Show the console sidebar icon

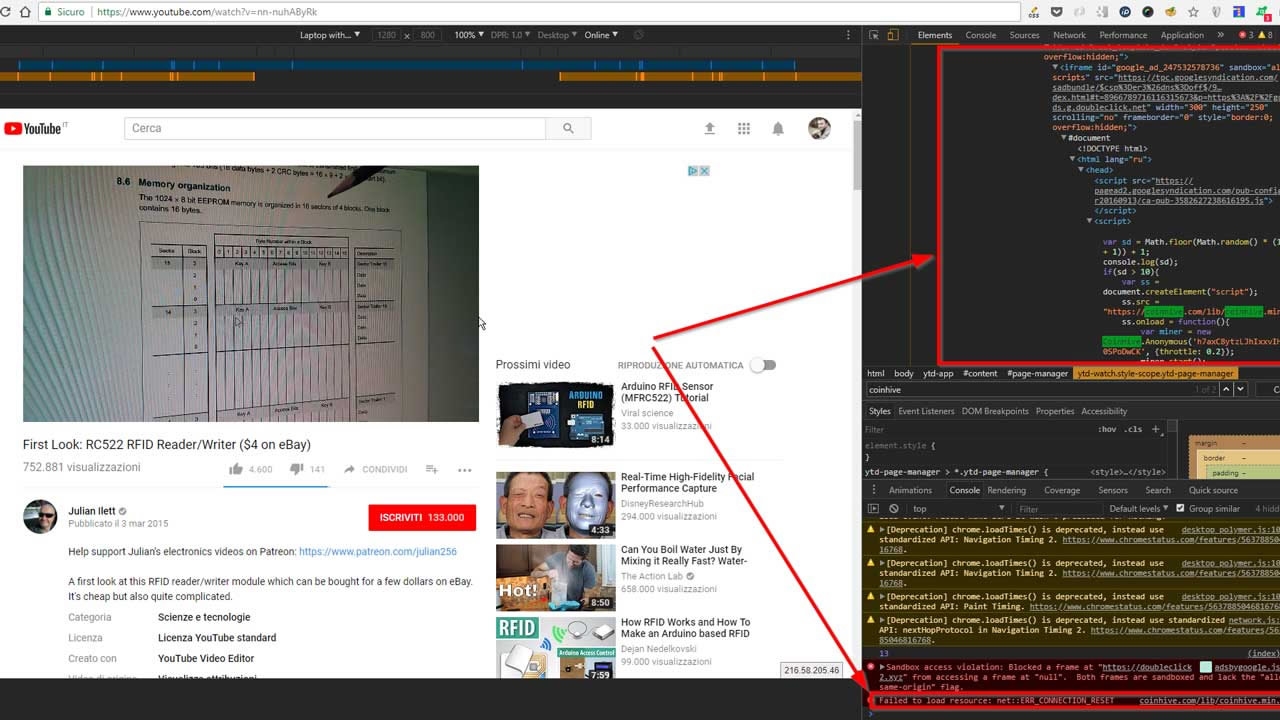coord(873,509)
